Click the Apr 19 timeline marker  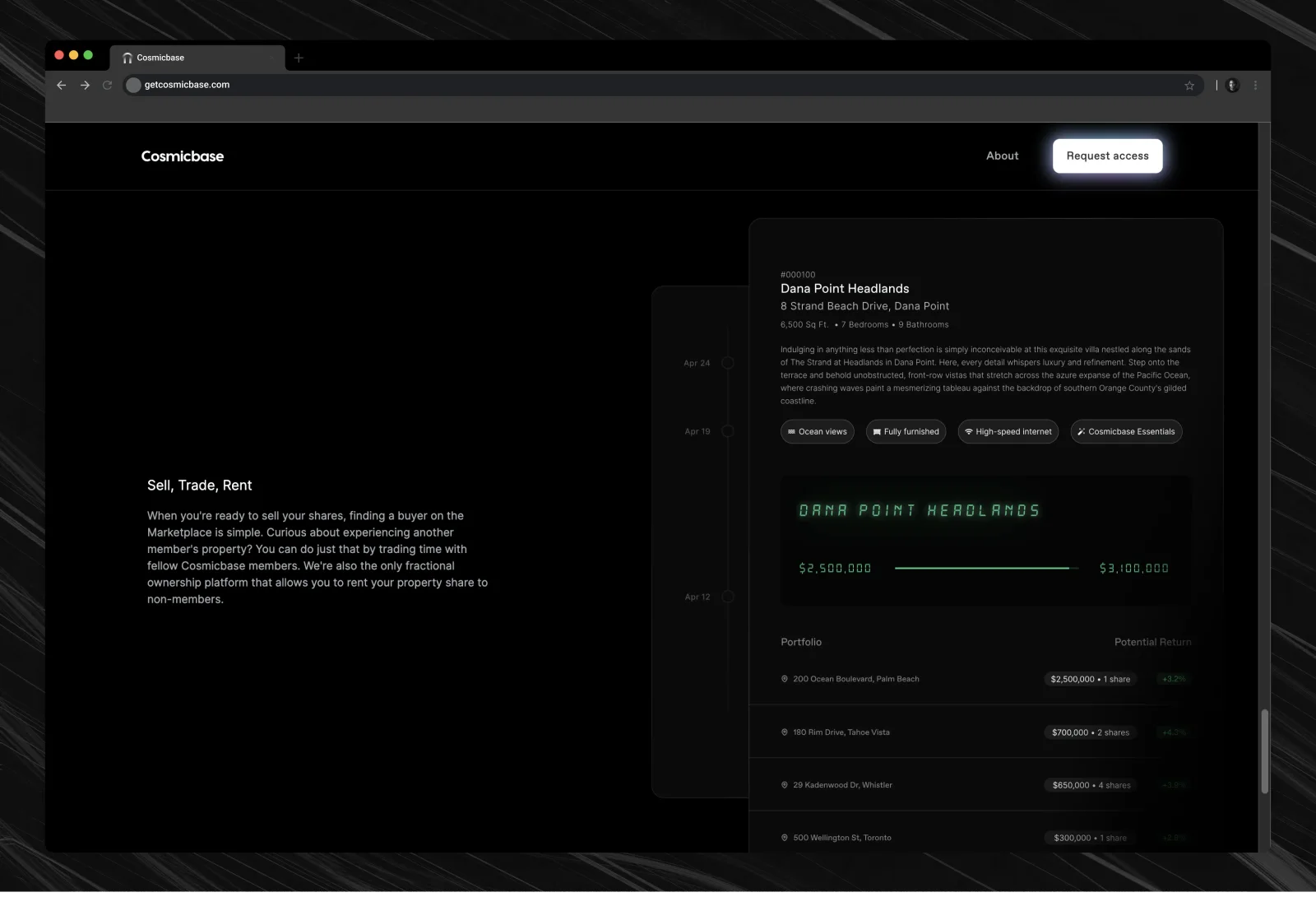[x=728, y=431]
